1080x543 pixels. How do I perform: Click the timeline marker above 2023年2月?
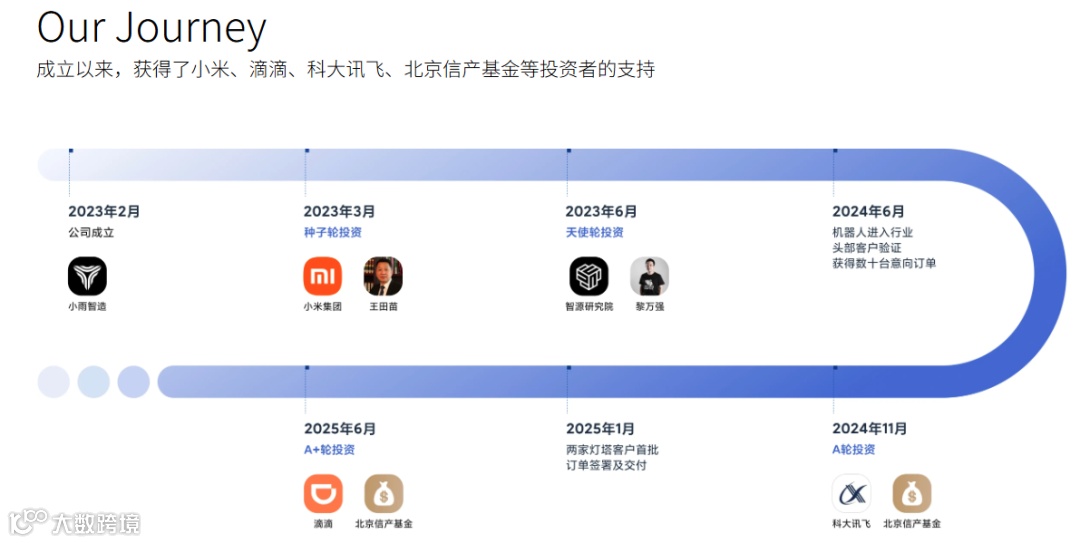tap(71, 150)
